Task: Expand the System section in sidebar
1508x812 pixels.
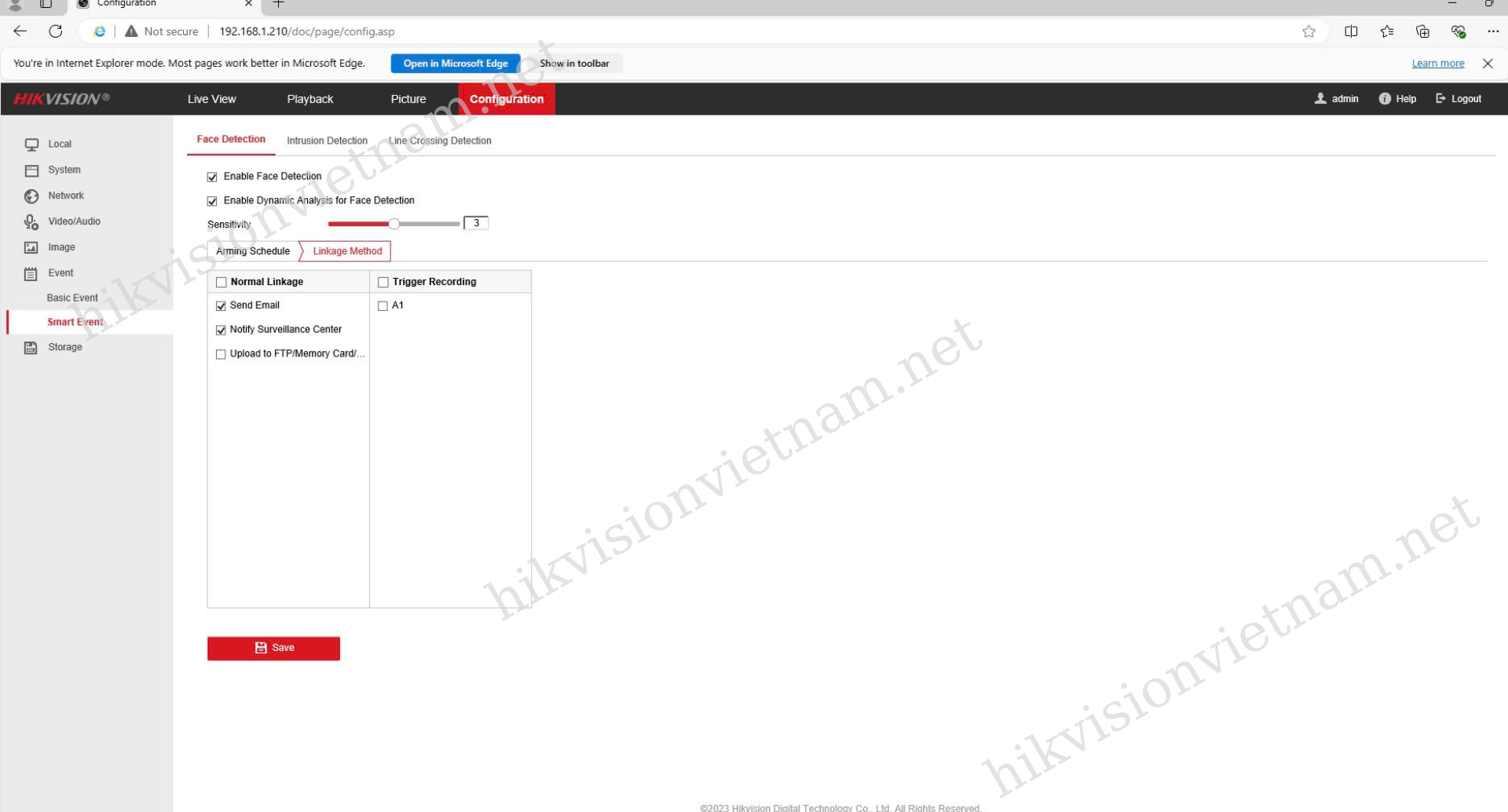Action: pos(64,170)
